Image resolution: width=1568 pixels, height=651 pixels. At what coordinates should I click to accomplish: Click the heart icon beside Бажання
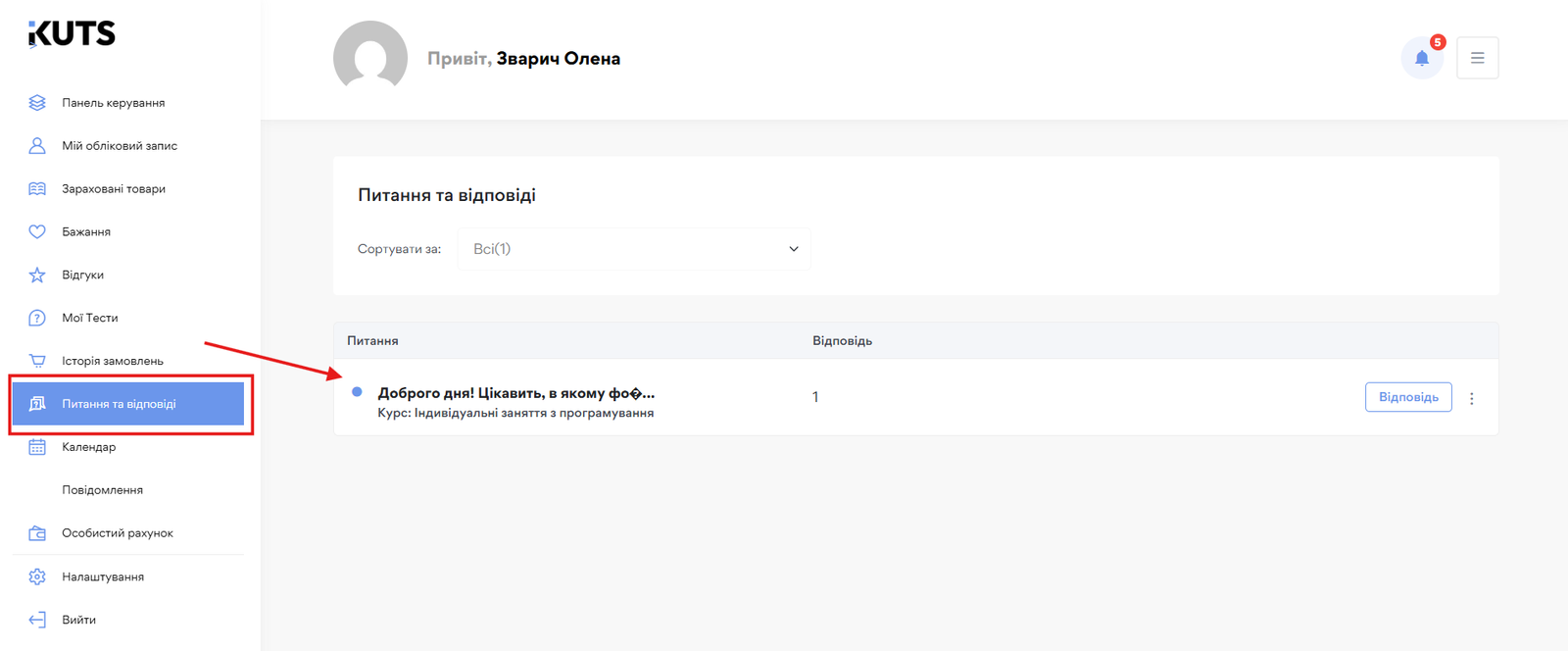coord(37,232)
